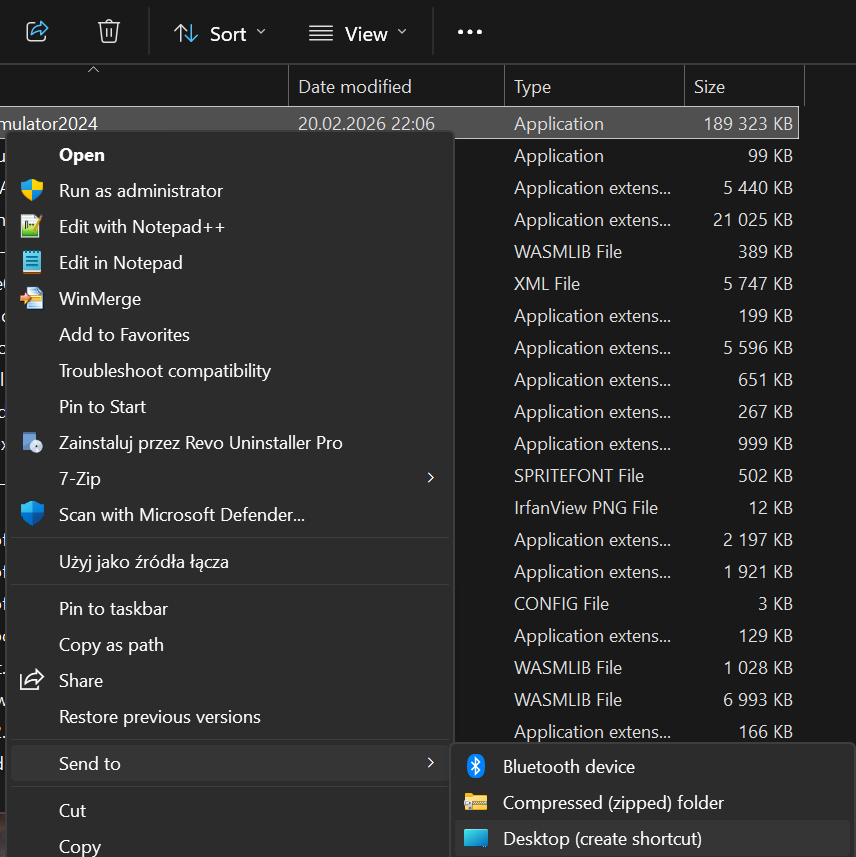Click the Delete trash can icon
The width and height of the screenshot is (856, 857).
pos(109,32)
